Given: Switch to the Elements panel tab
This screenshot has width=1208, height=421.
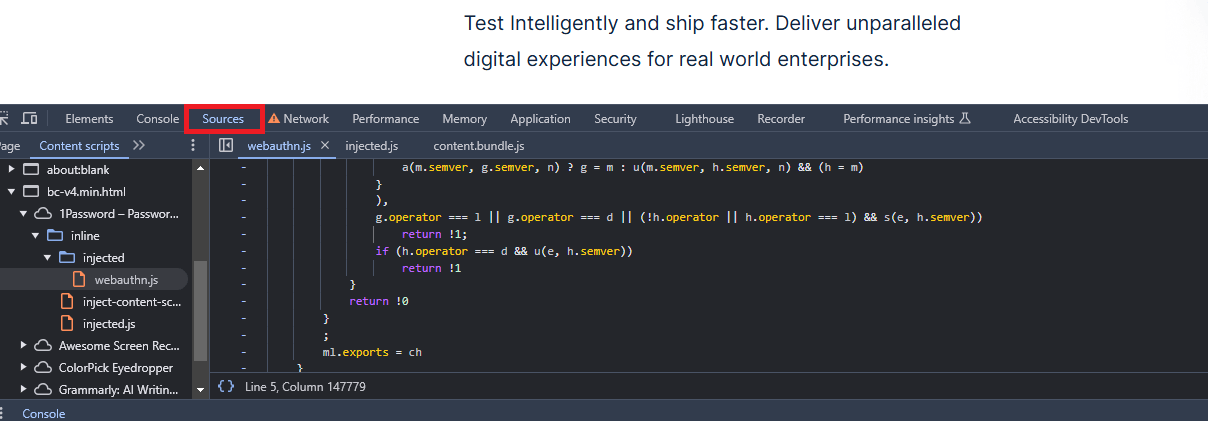Looking at the screenshot, I should click(x=89, y=119).
